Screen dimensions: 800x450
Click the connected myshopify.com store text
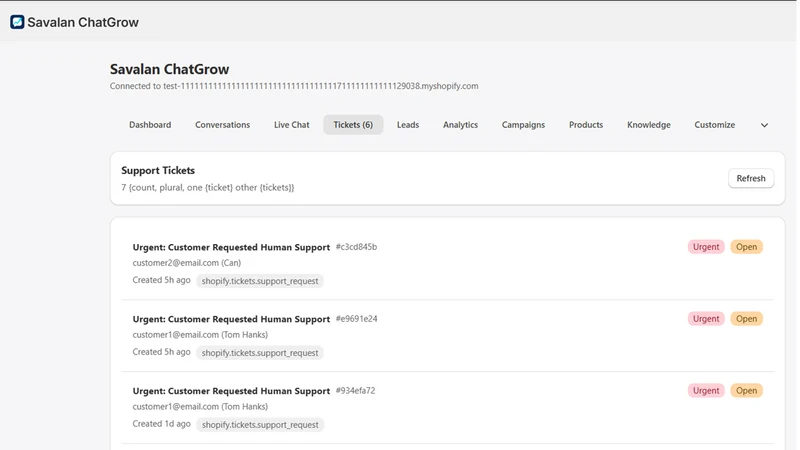click(294, 86)
